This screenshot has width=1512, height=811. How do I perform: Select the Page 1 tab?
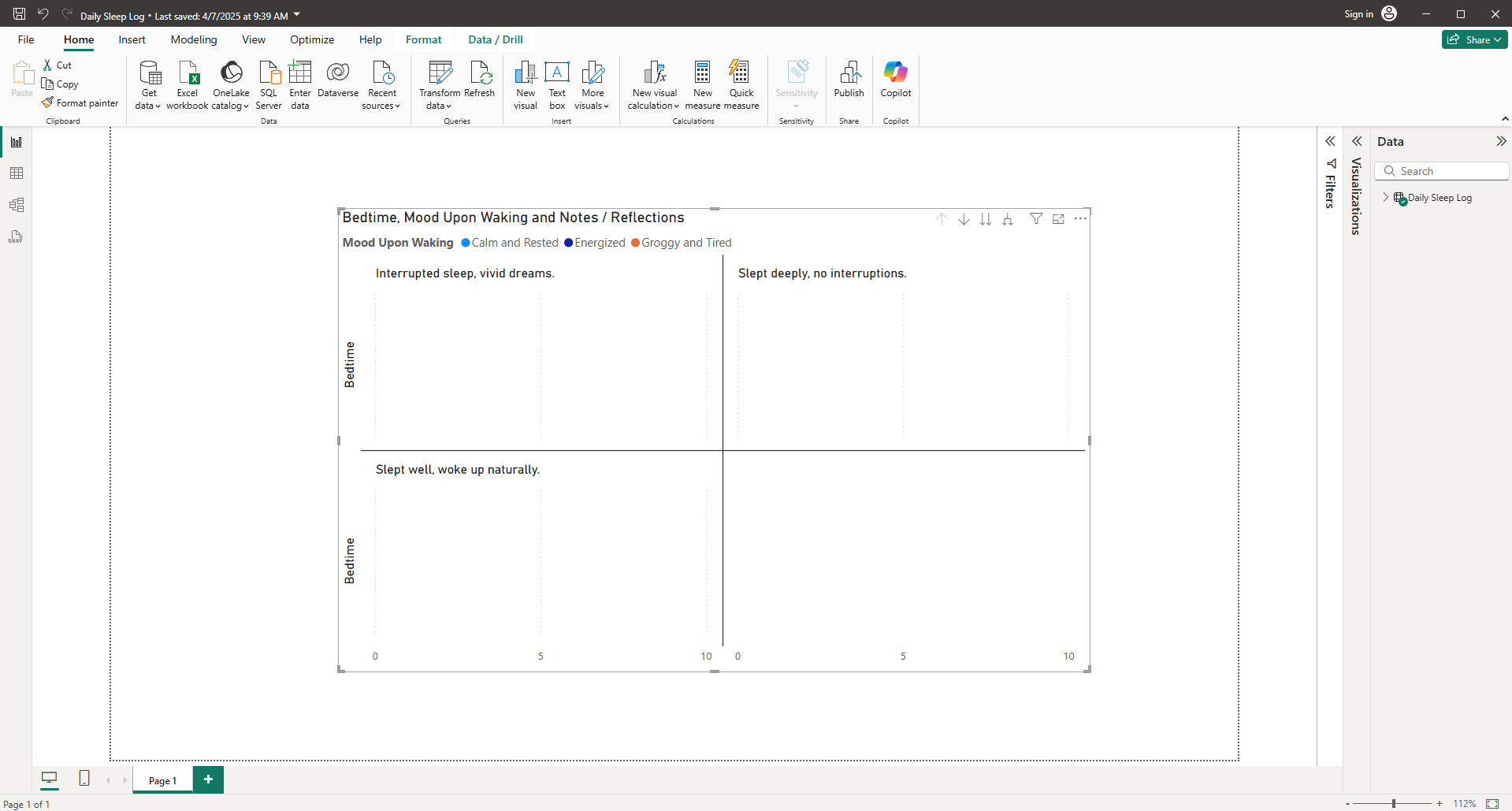click(x=162, y=780)
